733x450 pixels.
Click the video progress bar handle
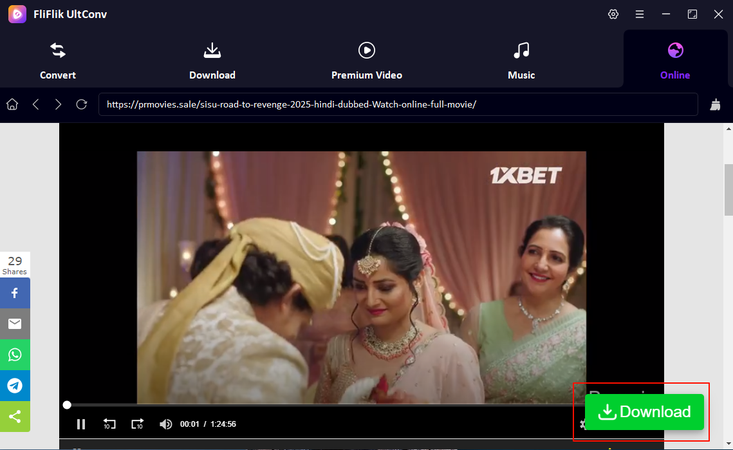click(x=67, y=405)
